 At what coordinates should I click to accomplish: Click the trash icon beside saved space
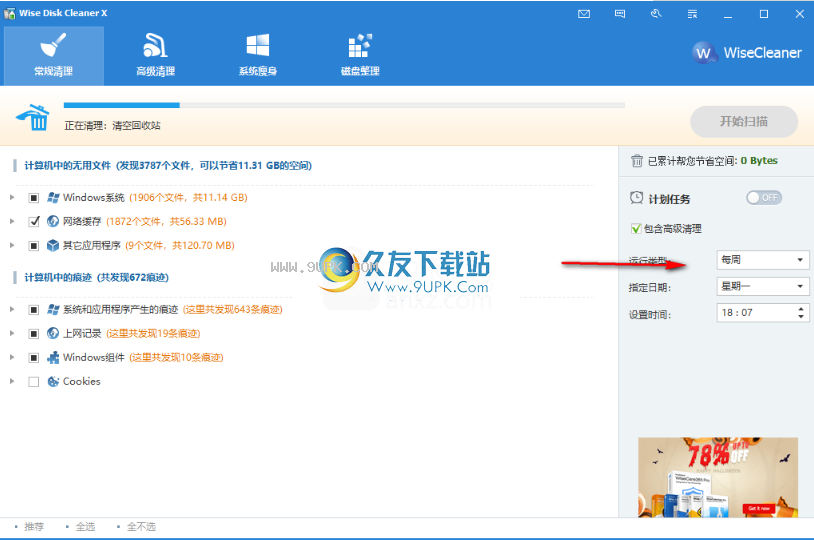tap(637, 161)
